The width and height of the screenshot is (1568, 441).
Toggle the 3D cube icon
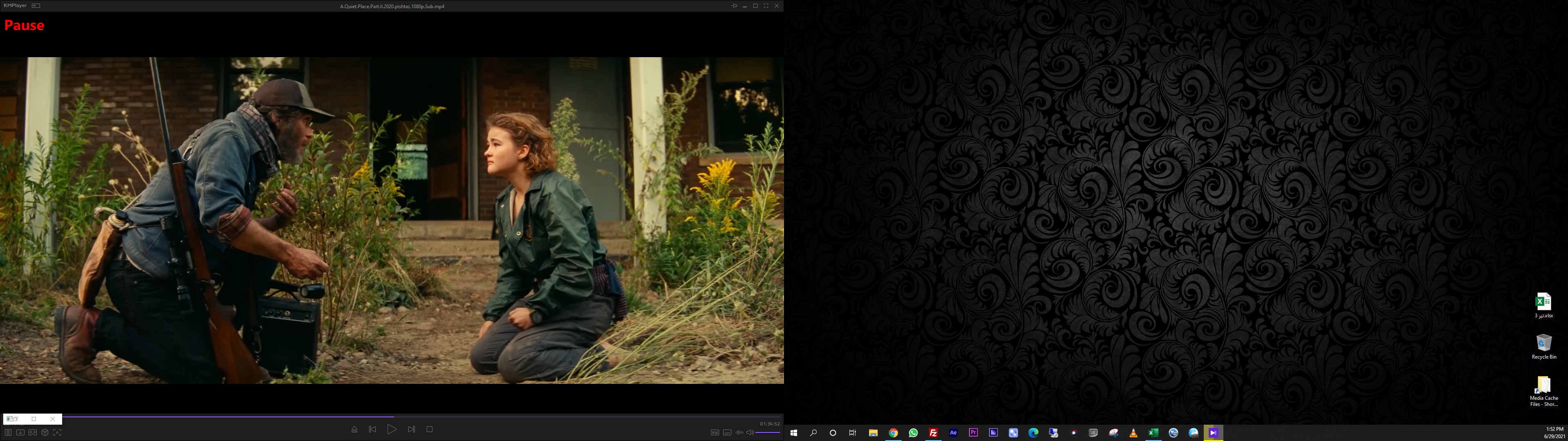click(x=45, y=432)
